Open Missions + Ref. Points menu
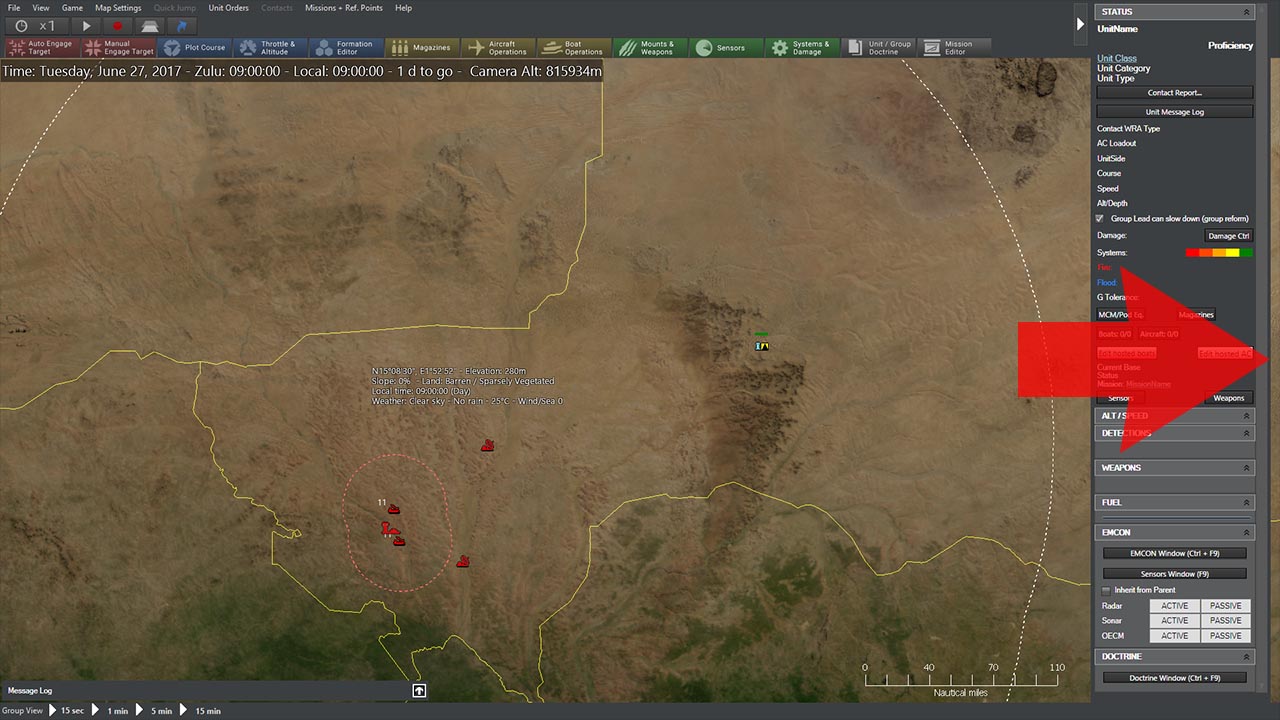This screenshot has width=1280, height=720. coord(343,8)
